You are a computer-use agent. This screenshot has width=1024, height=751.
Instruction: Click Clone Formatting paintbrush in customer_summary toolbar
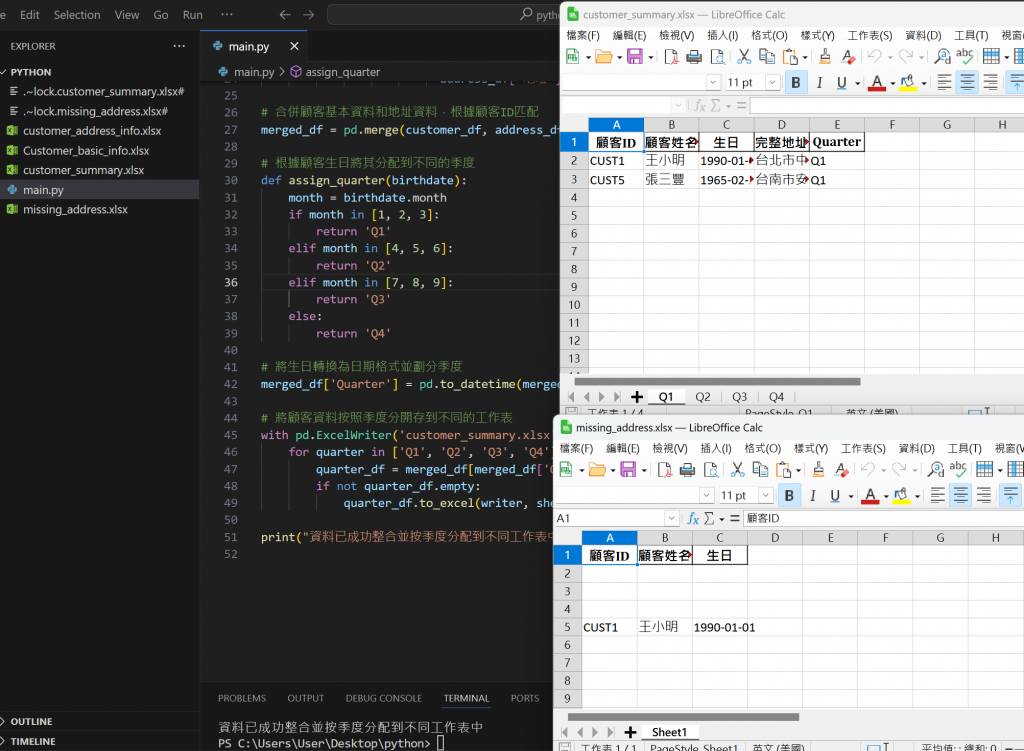coord(826,57)
